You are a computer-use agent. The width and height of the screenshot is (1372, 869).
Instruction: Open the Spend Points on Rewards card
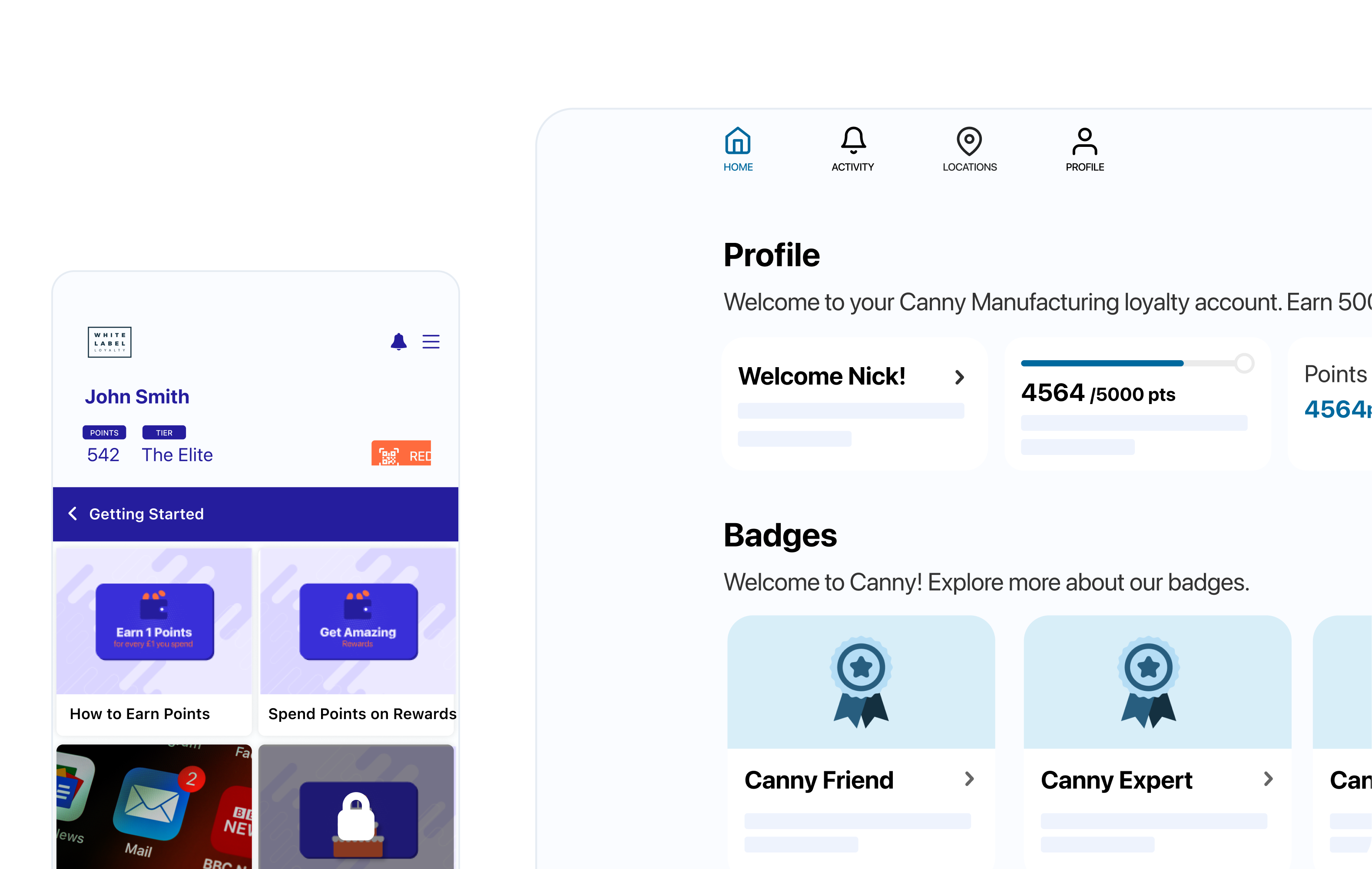point(357,642)
